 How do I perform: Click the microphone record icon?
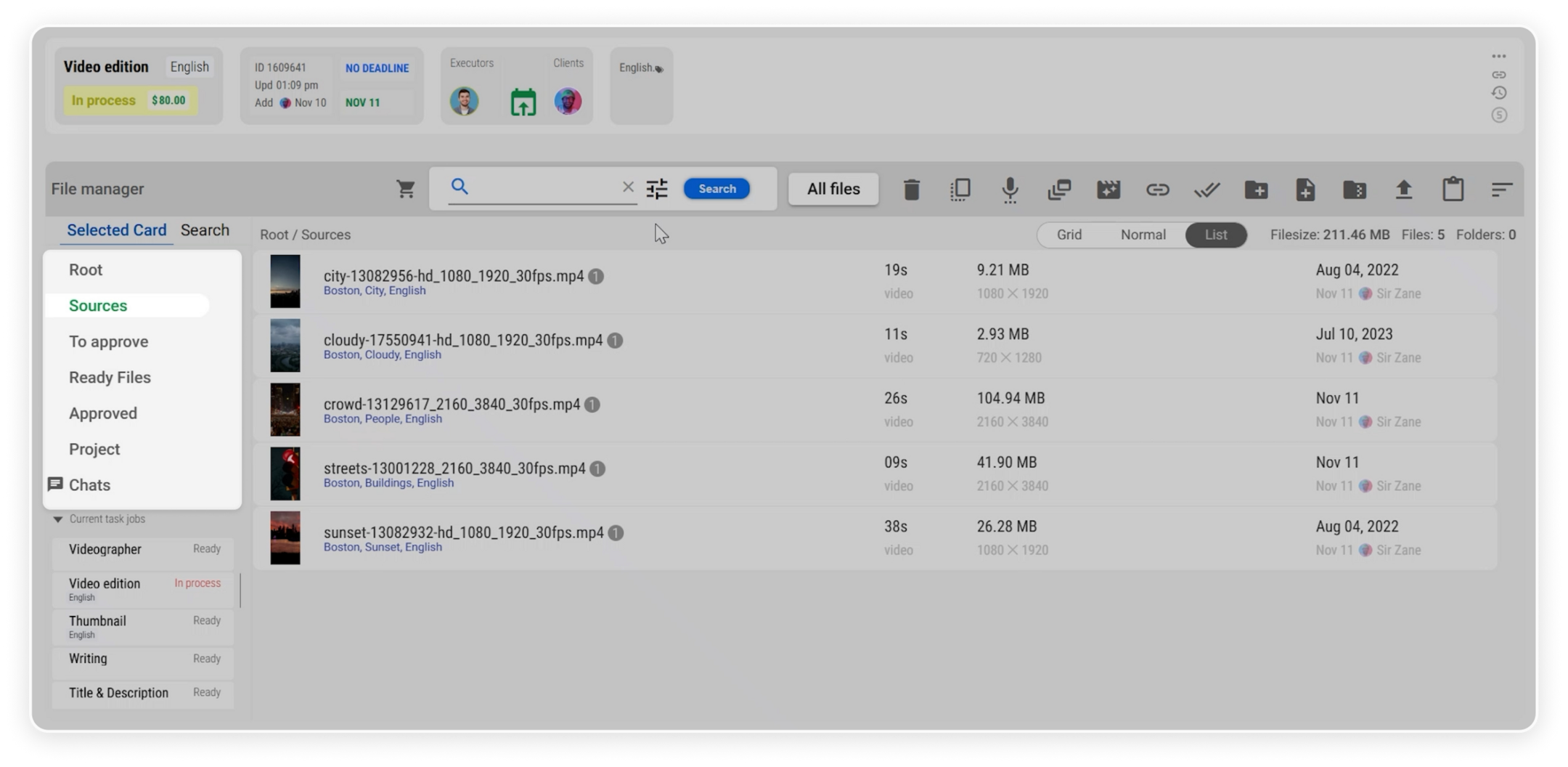1010,190
